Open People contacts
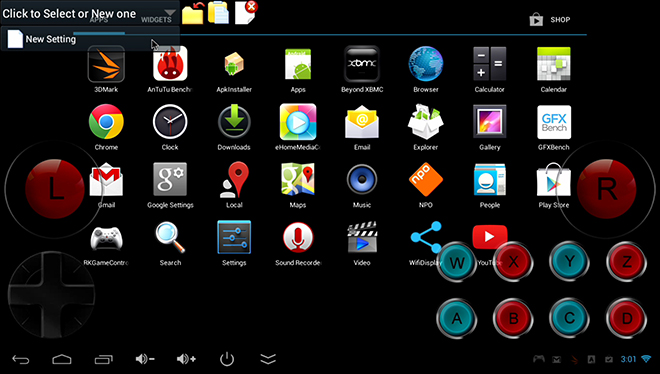Screen dimensions: 660x374 pos(490,180)
